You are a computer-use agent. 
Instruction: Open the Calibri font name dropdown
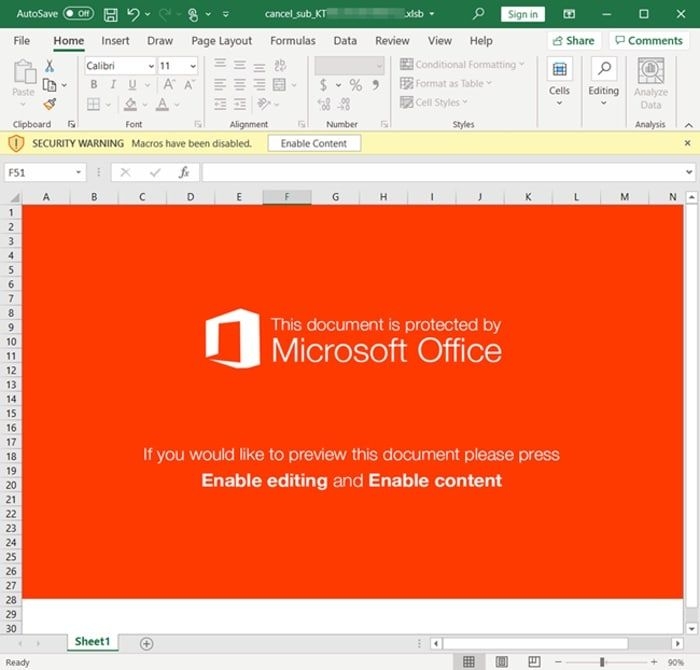coord(151,66)
